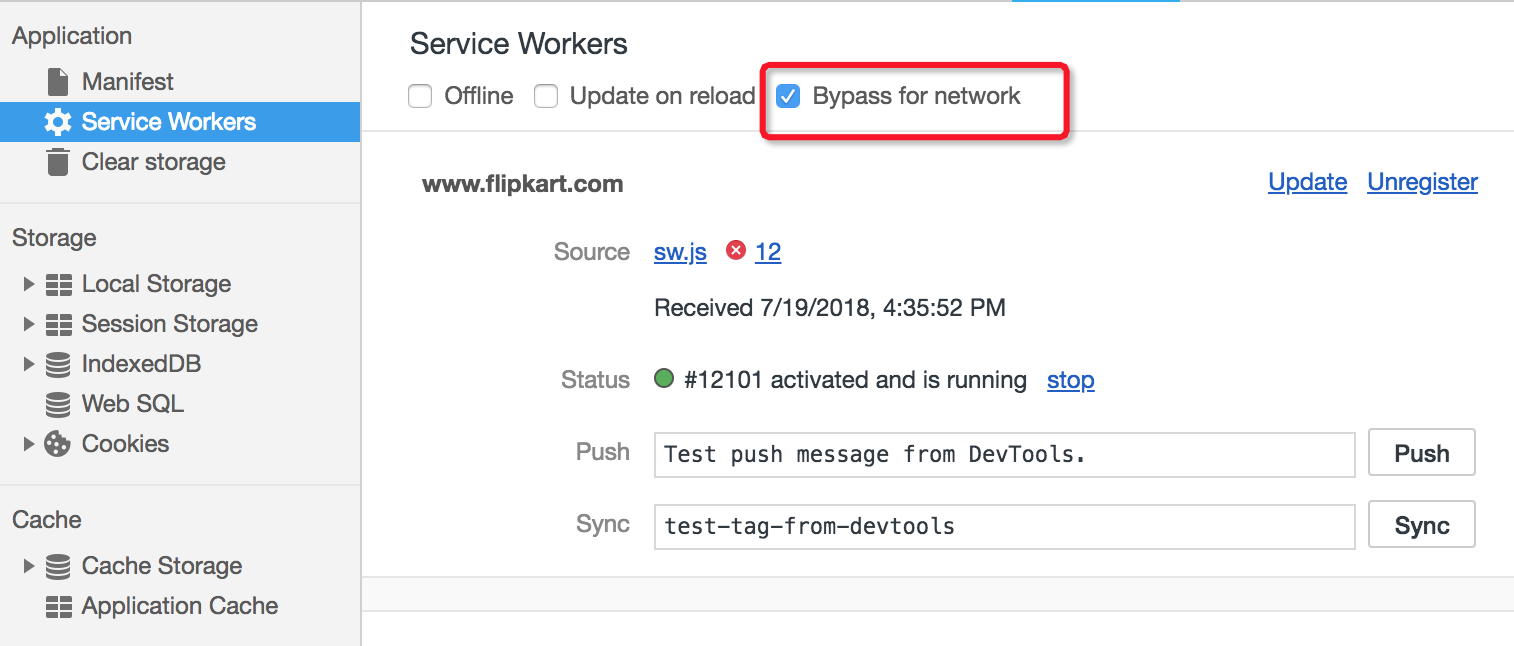Screen dimensions: 1514x646
Task: Select the Manifest page icon
Action: [58, 81]
